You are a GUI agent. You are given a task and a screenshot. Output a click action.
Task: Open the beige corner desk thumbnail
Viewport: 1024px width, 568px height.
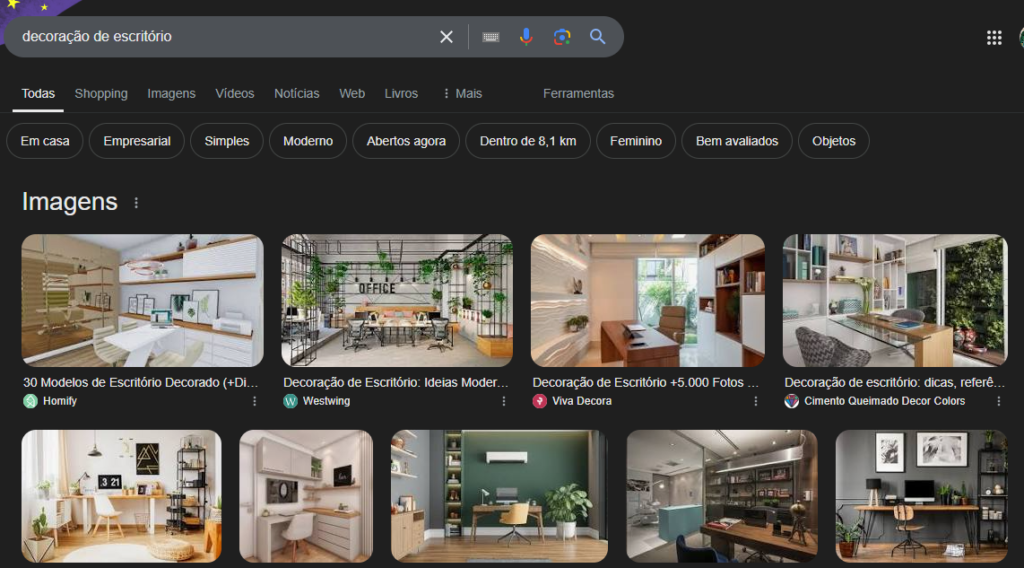(x=306, y=496)
